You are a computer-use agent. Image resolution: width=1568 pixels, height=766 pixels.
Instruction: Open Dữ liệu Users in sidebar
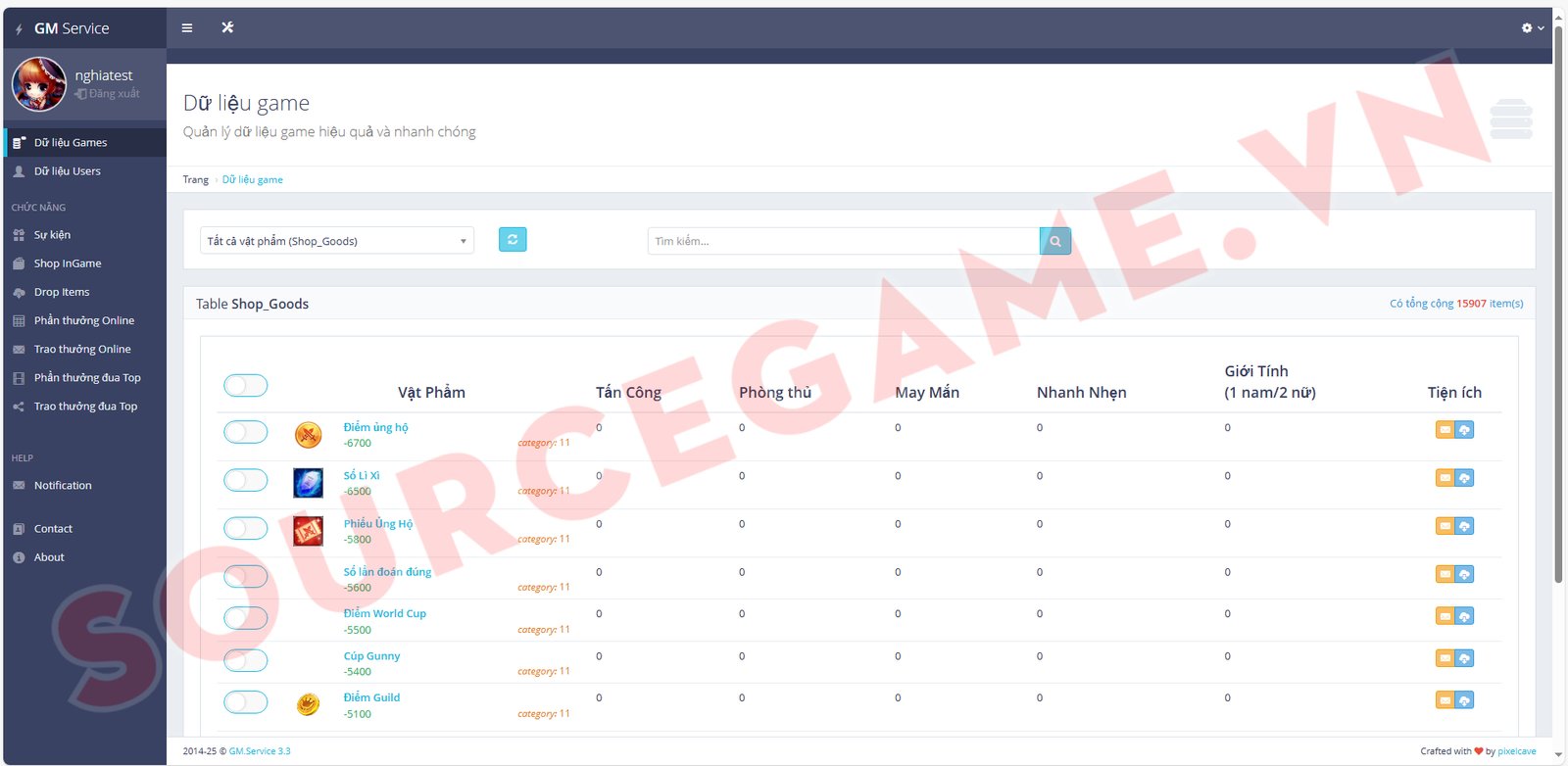(x=67, y=171)
